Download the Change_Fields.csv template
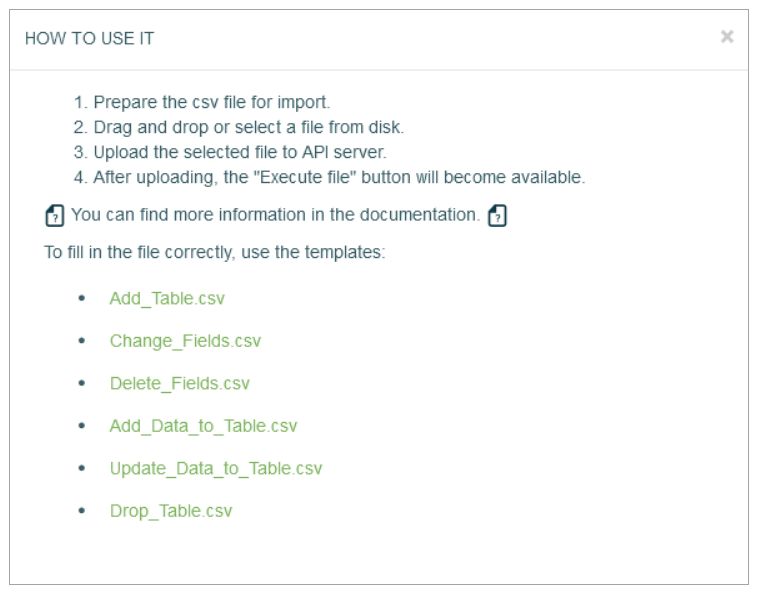This screenshot has height=595, width=759. click(185, 341)
